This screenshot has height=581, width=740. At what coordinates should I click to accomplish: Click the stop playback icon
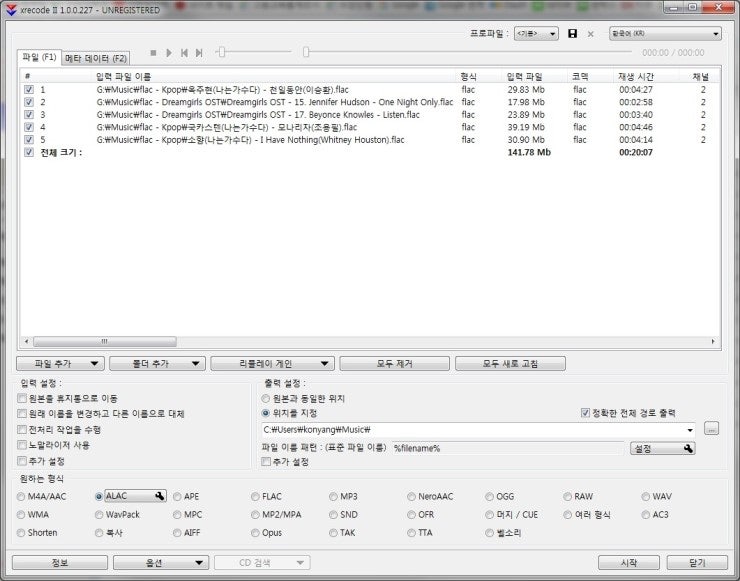click(x=153, y=53)
